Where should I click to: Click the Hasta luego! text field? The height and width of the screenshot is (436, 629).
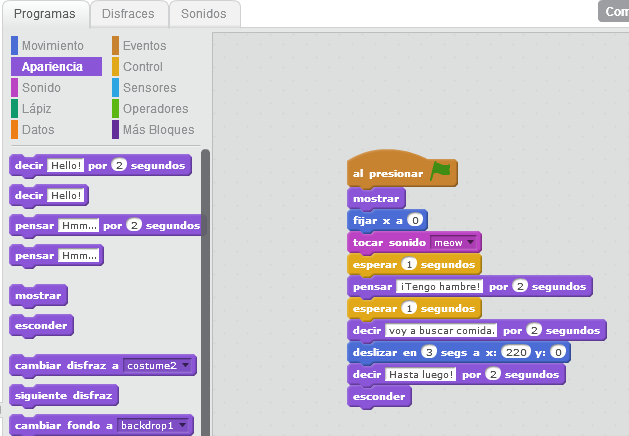[x=421, y=375]
